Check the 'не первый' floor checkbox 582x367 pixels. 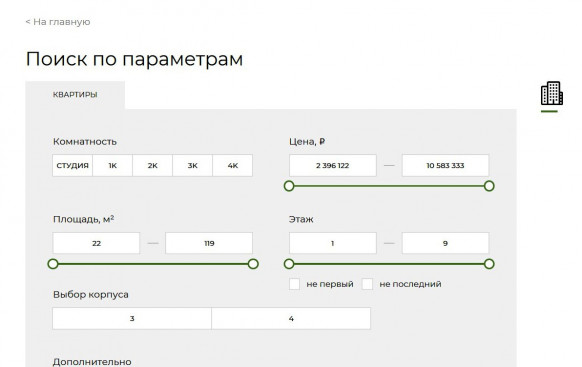(x=294, y=284)
